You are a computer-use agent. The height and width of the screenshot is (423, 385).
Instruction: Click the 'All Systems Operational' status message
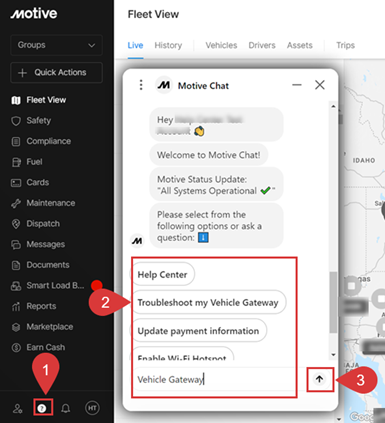(216, 185)
